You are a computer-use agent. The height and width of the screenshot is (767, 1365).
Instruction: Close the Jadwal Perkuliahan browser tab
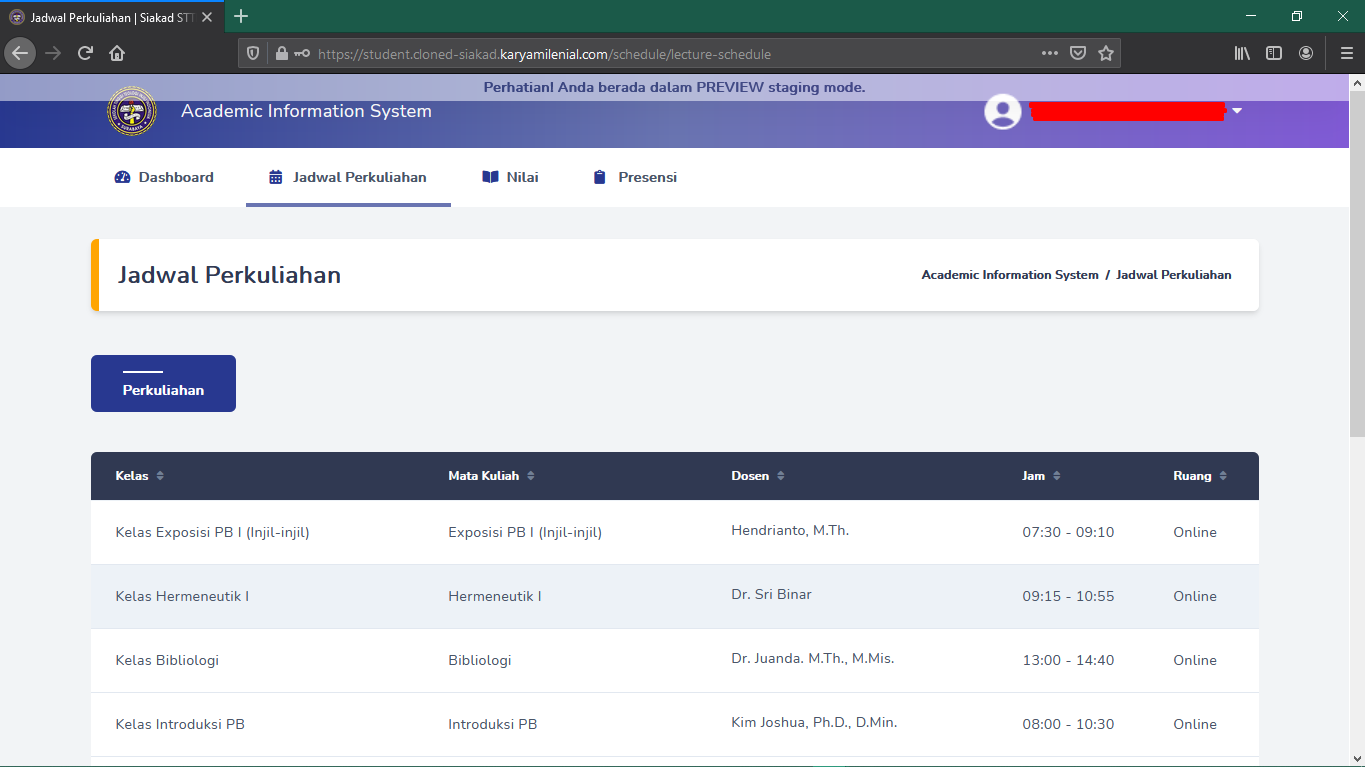(207, 17)
